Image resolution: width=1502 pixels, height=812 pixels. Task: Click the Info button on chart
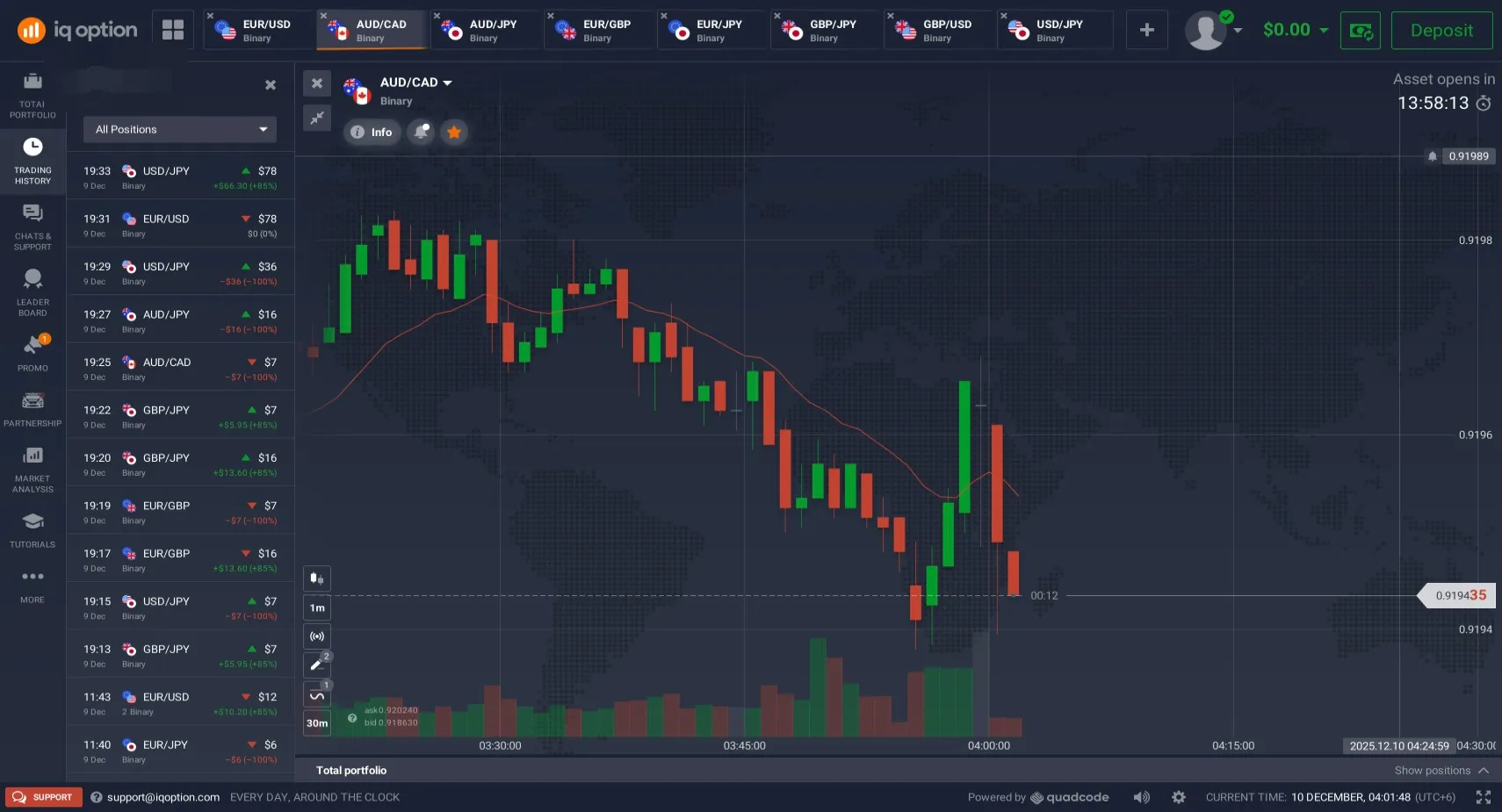point(372,132)
